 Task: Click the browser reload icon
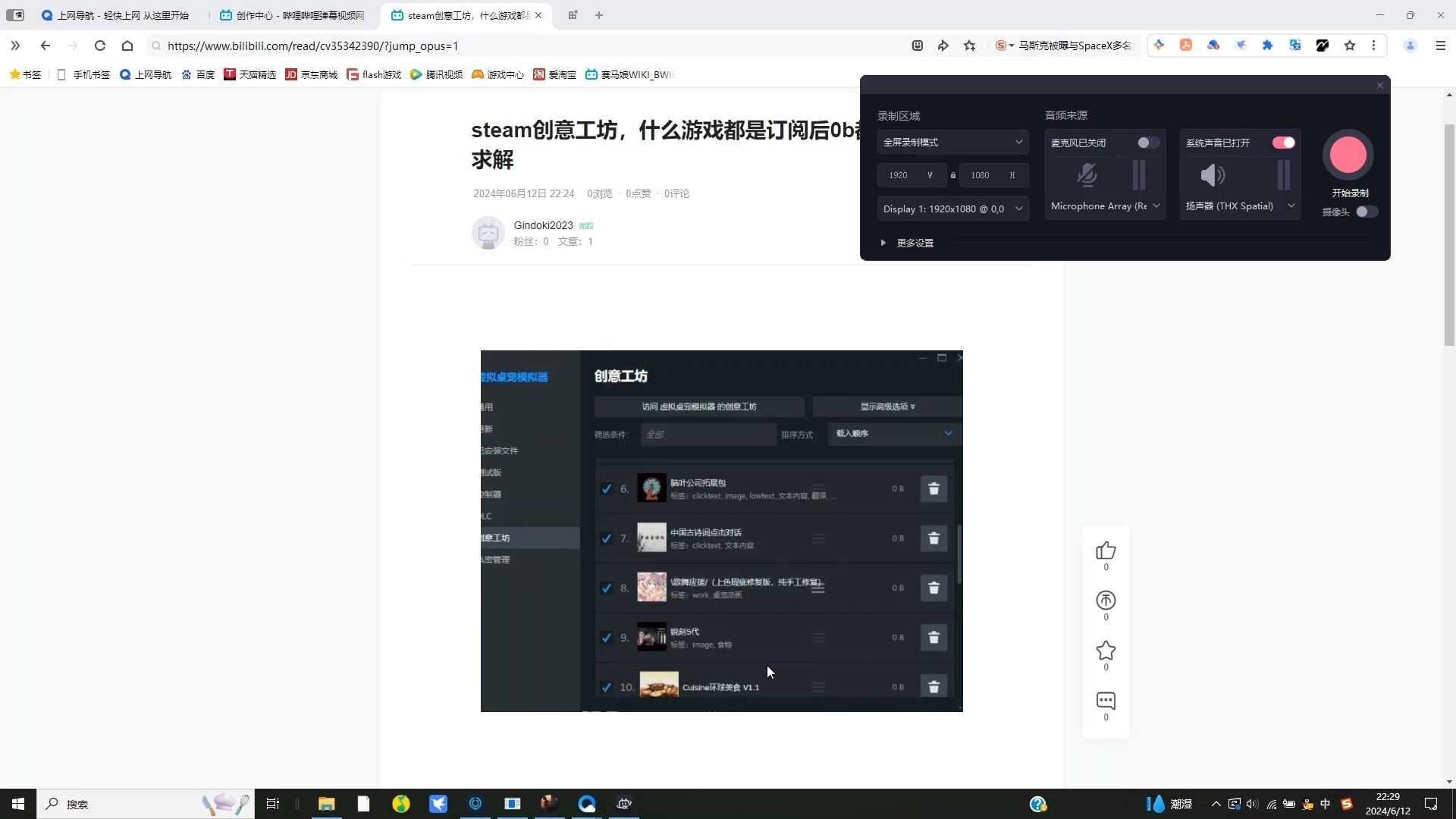pyautogui.click(x=99, y=45)
